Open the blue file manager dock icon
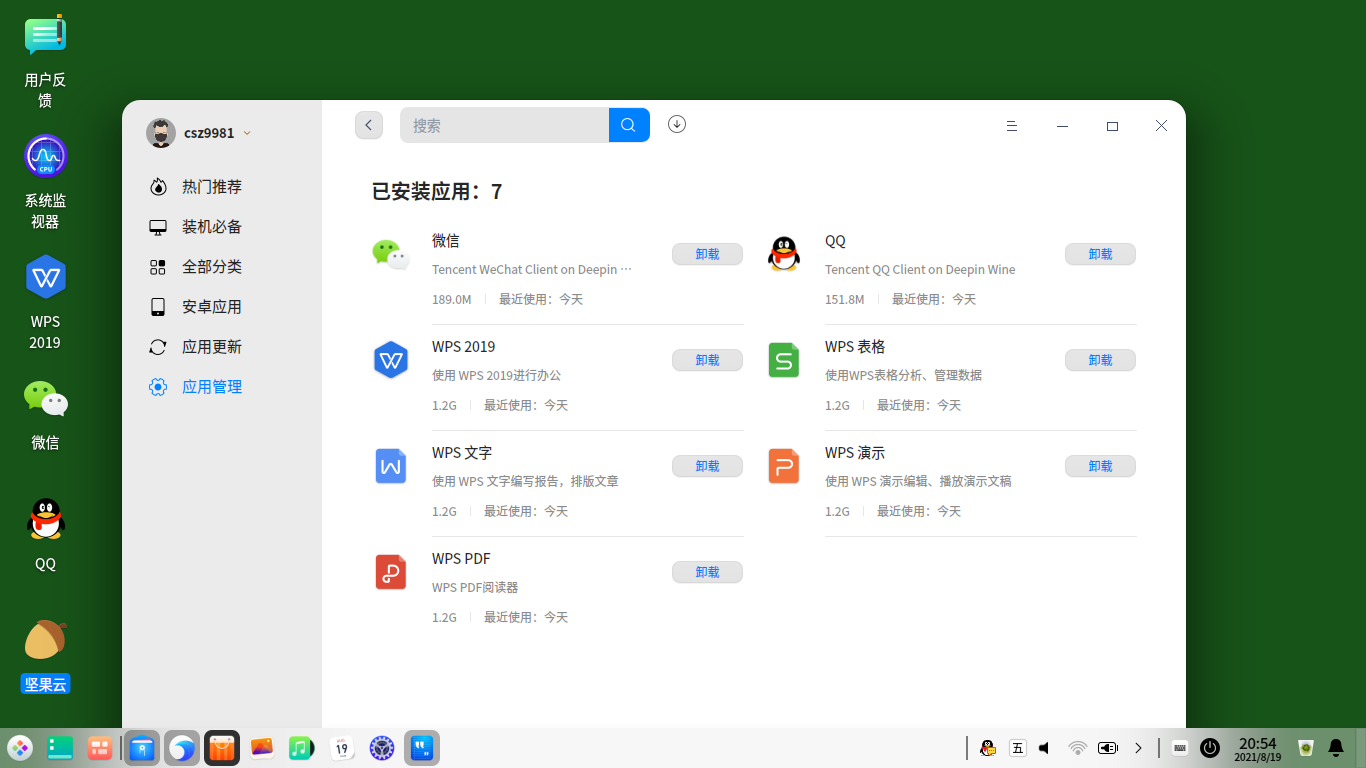This screenshot has width=1366, height=768. tap(142, 748)
